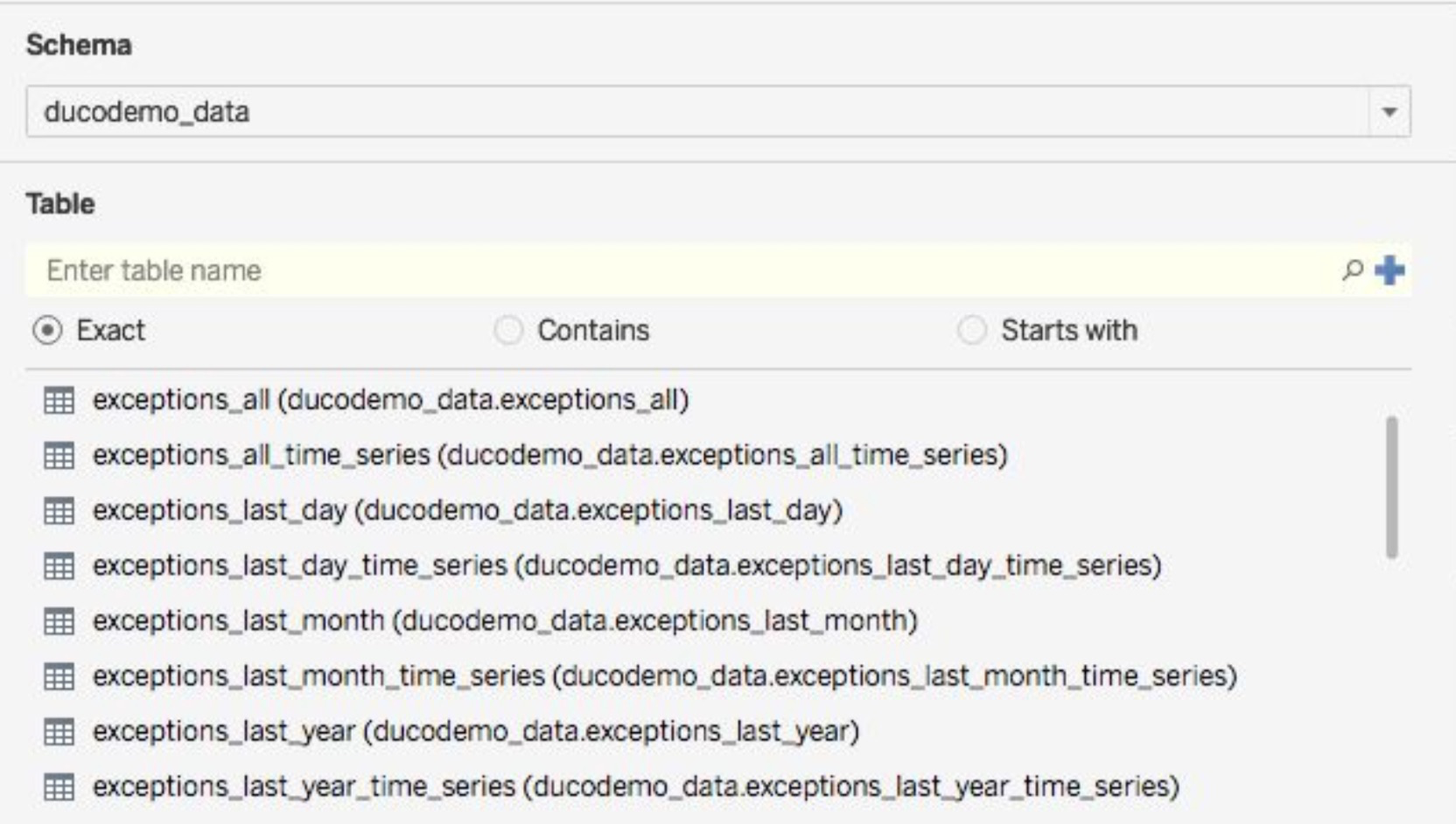Viewport: 1456px width, 824px height.
Task: Select the Contains radio button
Action: tap(508, 331)
